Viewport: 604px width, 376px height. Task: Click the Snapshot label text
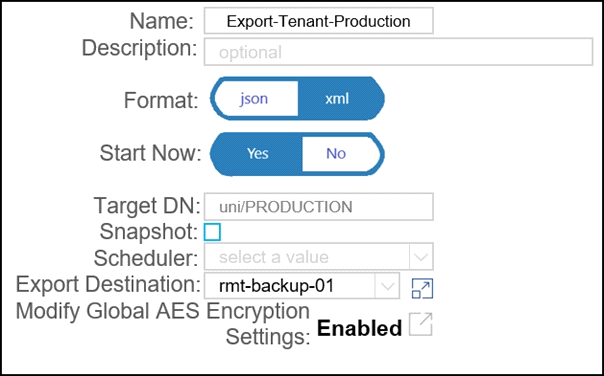(149, 232)
